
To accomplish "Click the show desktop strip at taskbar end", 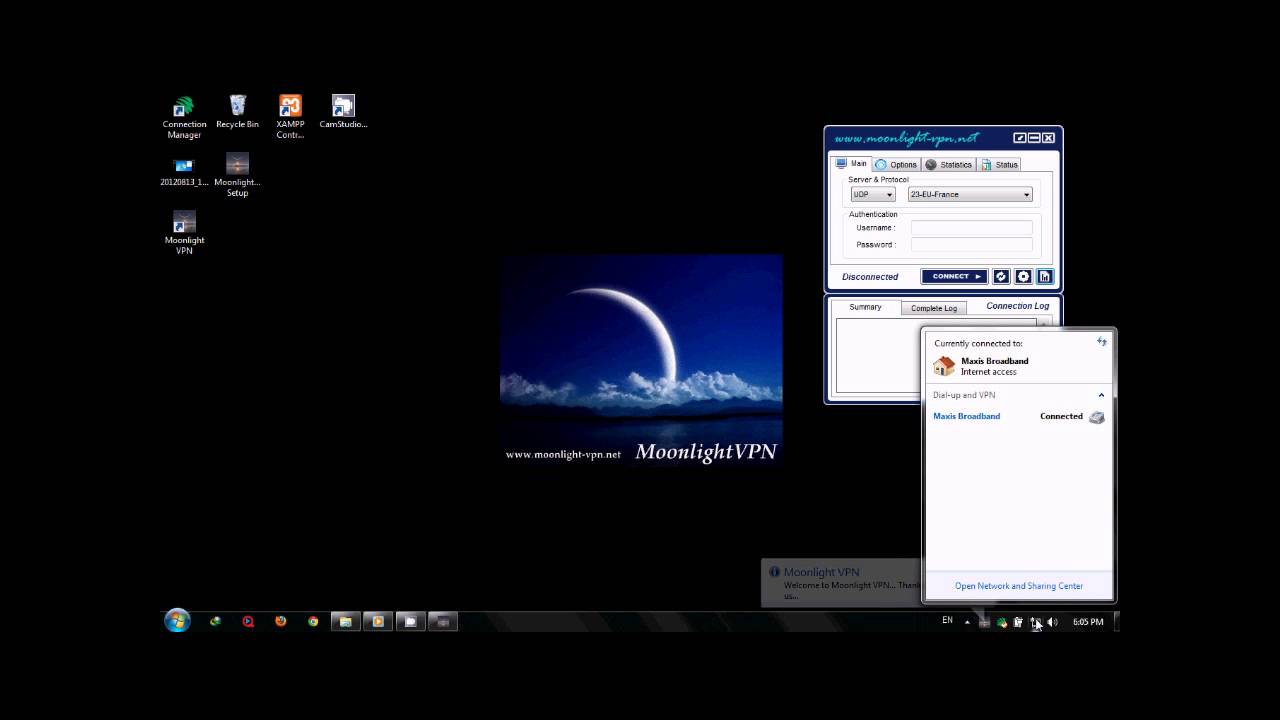I will point(1116,622).
